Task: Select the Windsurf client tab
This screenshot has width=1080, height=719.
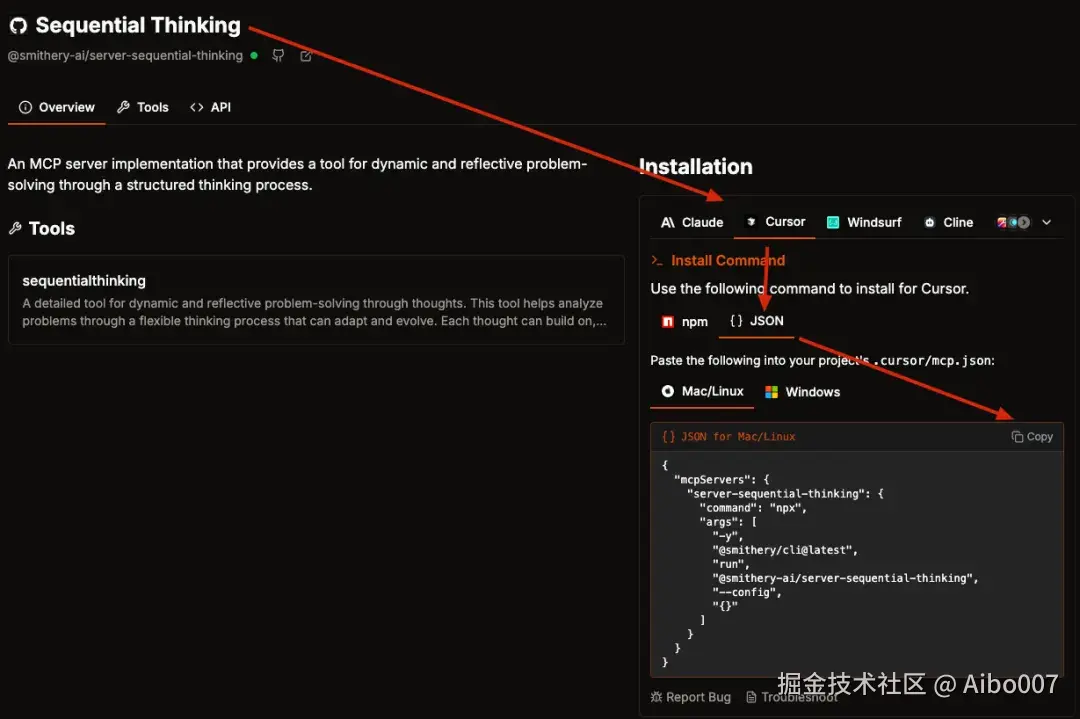Action: click(864, 222)
